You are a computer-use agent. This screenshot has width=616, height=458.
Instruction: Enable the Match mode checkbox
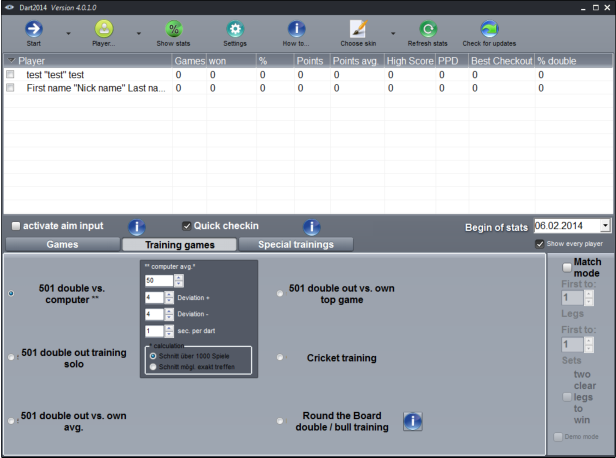(x=567, y=264)
